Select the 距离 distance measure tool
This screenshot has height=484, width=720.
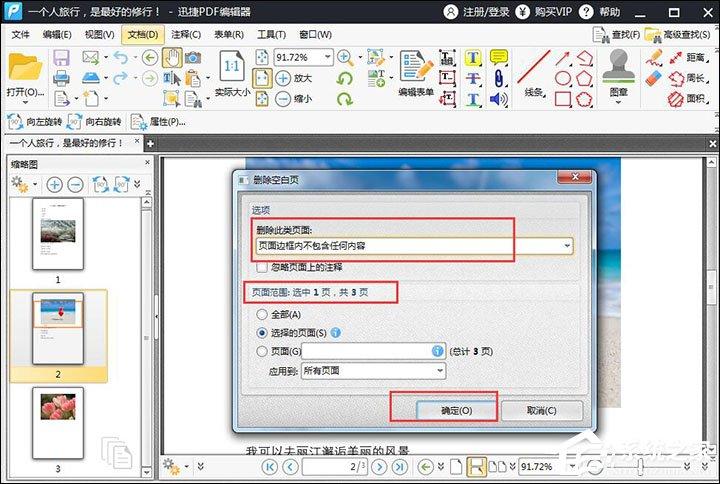click(687, 57)
